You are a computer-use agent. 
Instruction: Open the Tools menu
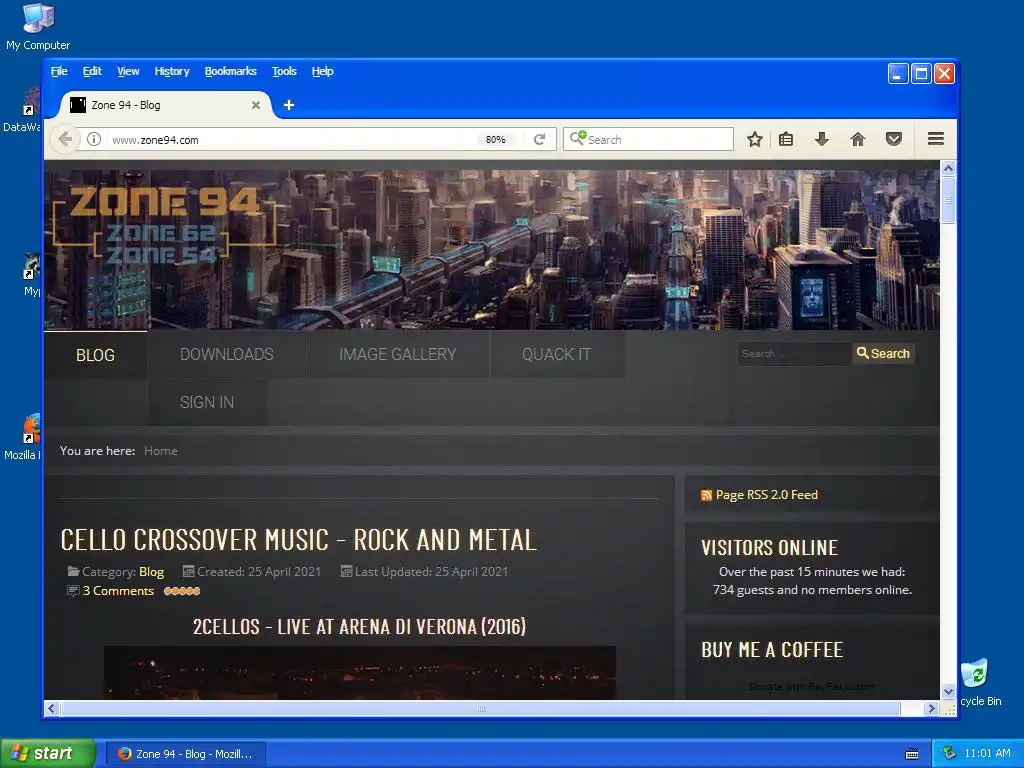click(284, 71)
